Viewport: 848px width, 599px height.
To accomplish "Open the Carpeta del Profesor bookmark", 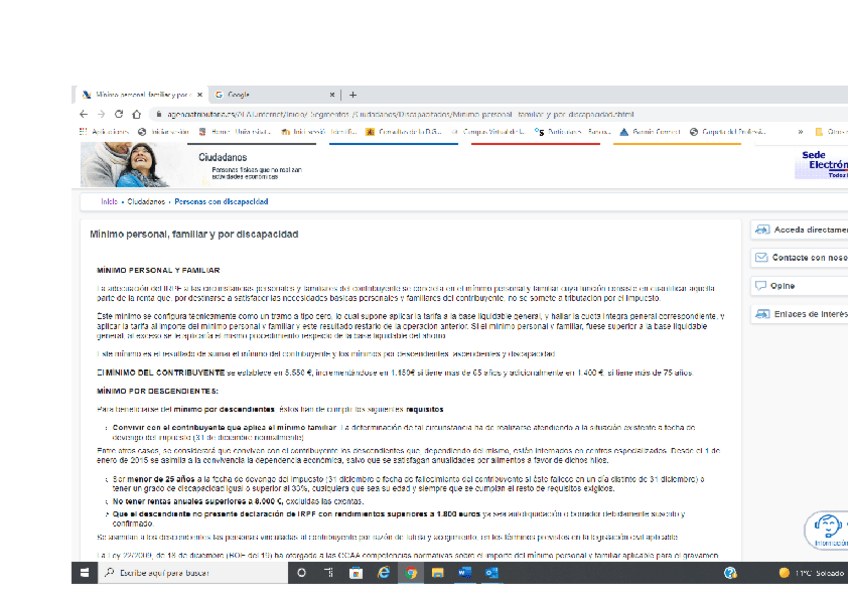I will pyautogui.click(x=728, y=131).
